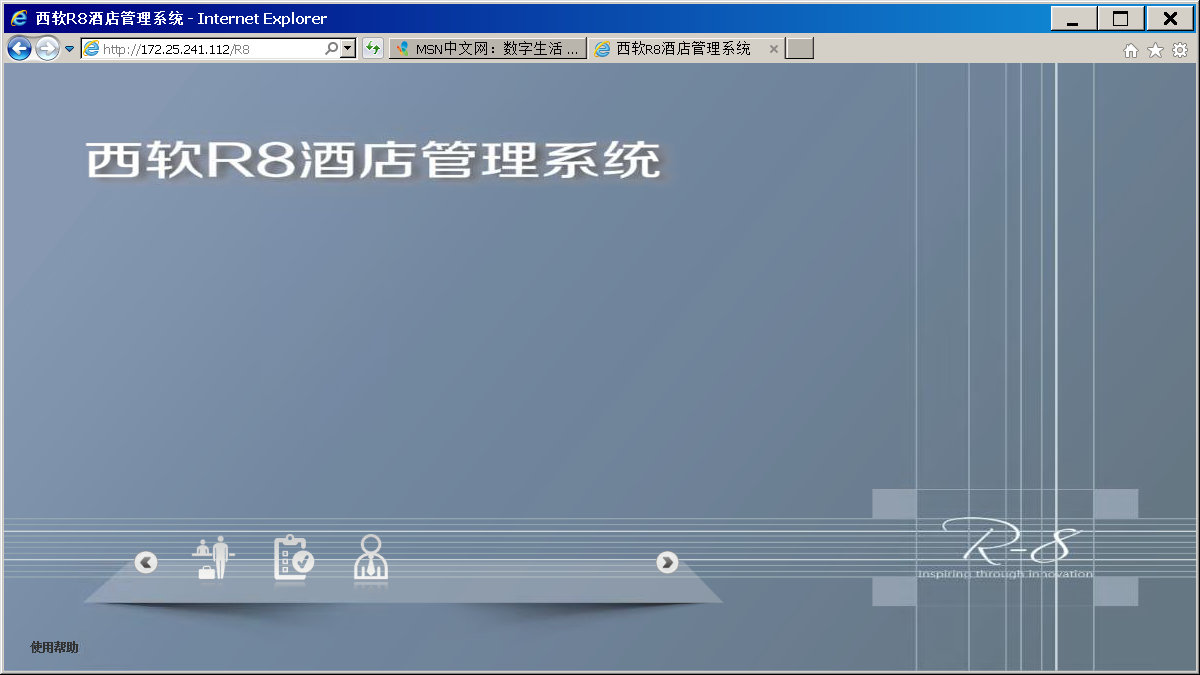Screen dimensions: 1200x675
Task: Open the manager with tie module icon
Action: pos(371,558)
